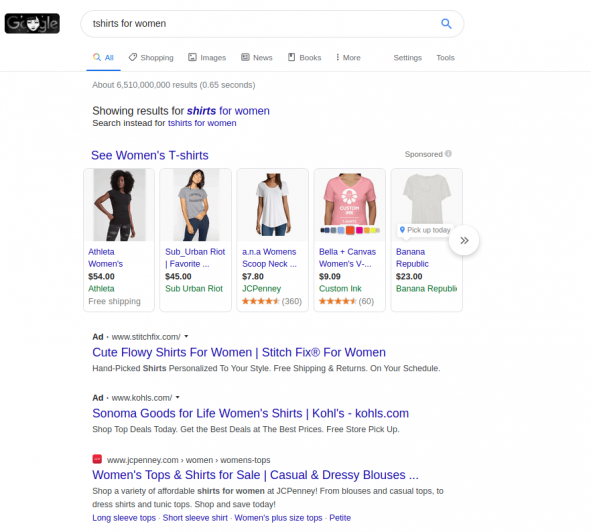Viewport: 591px width, 532px height.
Task: Open the Long sleeve tops sitelink
Action: [124, 518]
